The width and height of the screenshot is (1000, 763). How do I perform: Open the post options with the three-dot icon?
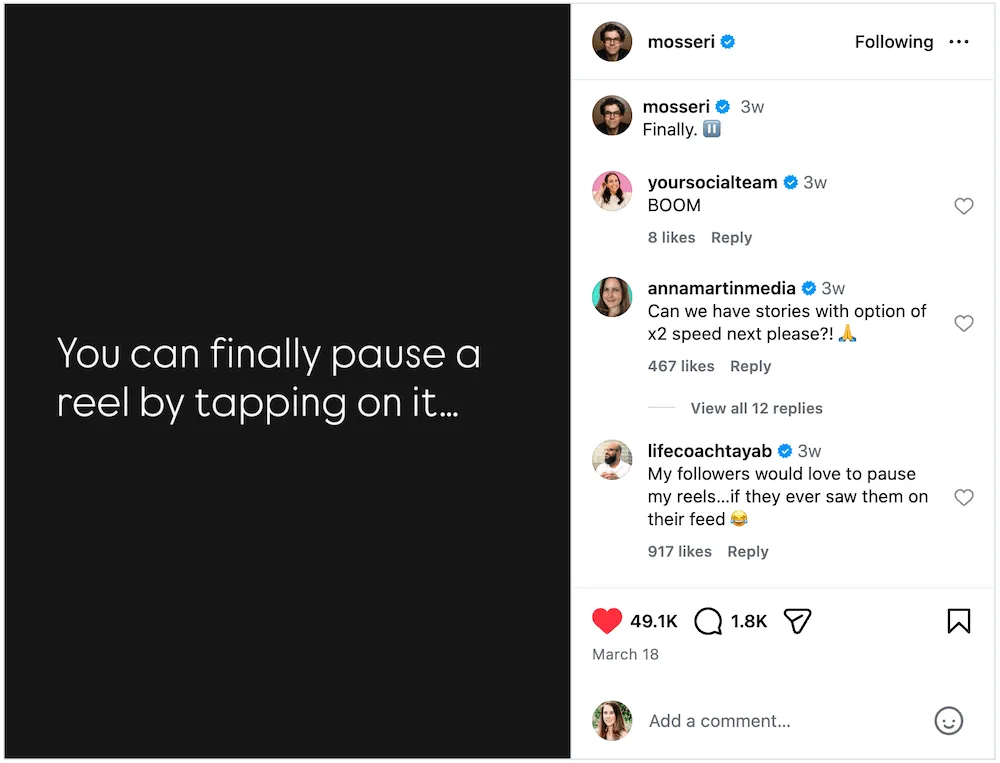[959, 42]
